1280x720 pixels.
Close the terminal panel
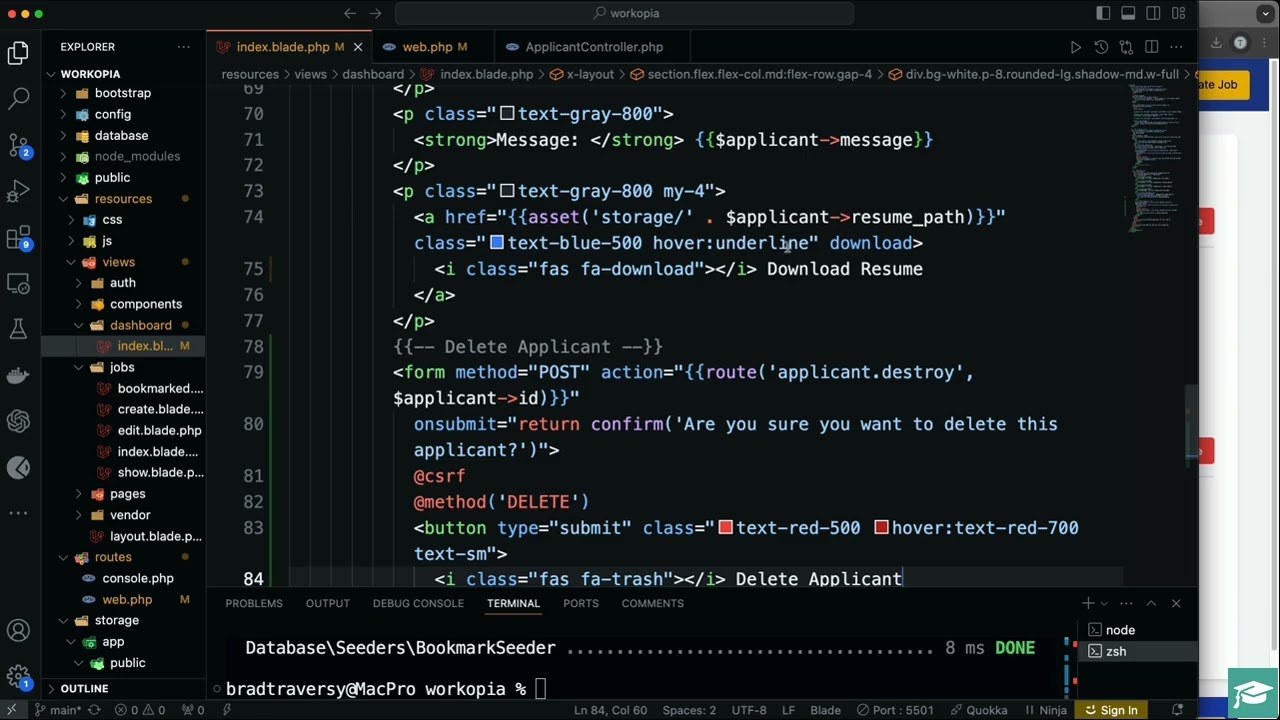click(1176, 603)
